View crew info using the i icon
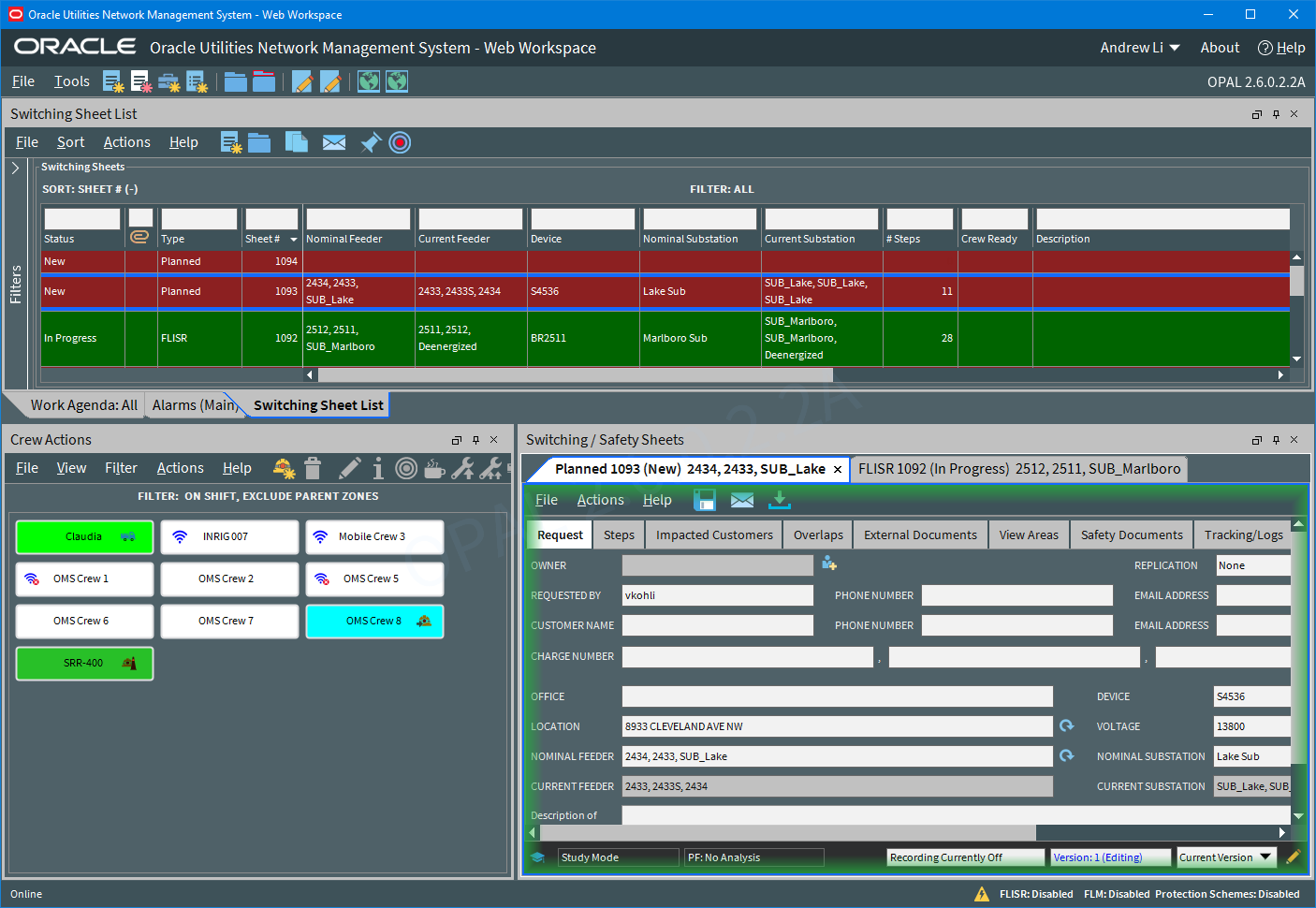The image size is (1316, 908). pos(377,468)
